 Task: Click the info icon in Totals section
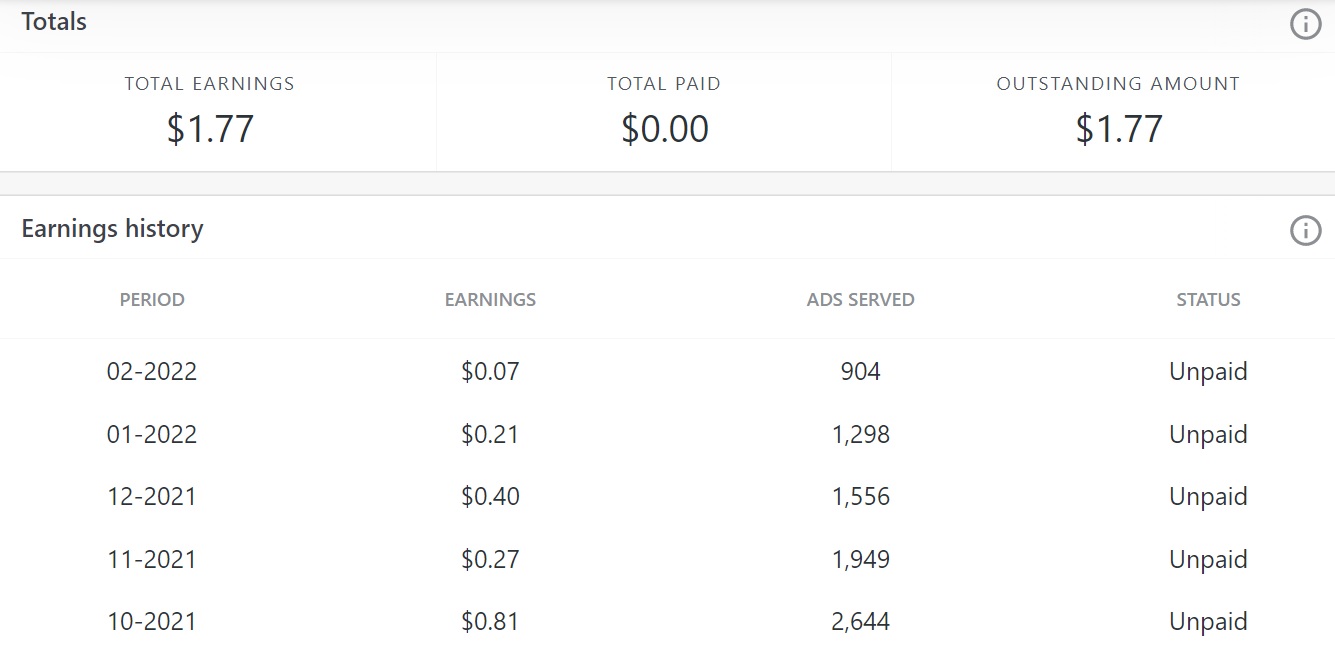pyautogui.click(x=1305, y=23)
